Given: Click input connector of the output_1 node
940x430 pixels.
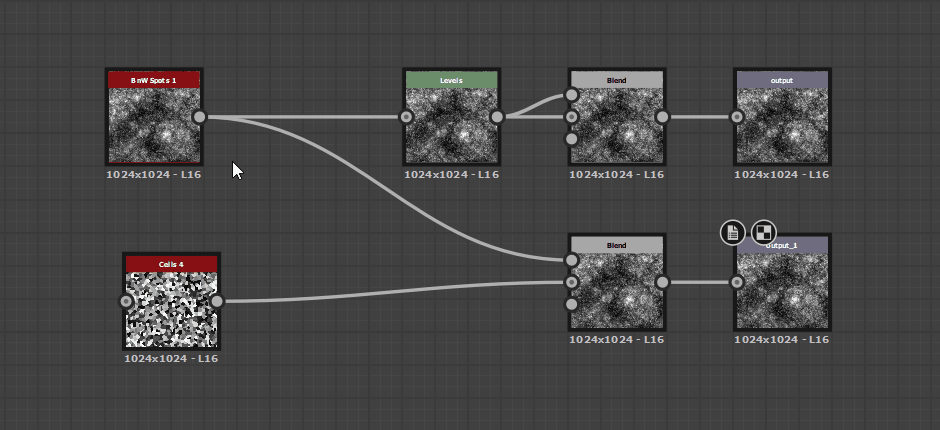Looking at the screenshot, I should (x=737, y=282).
